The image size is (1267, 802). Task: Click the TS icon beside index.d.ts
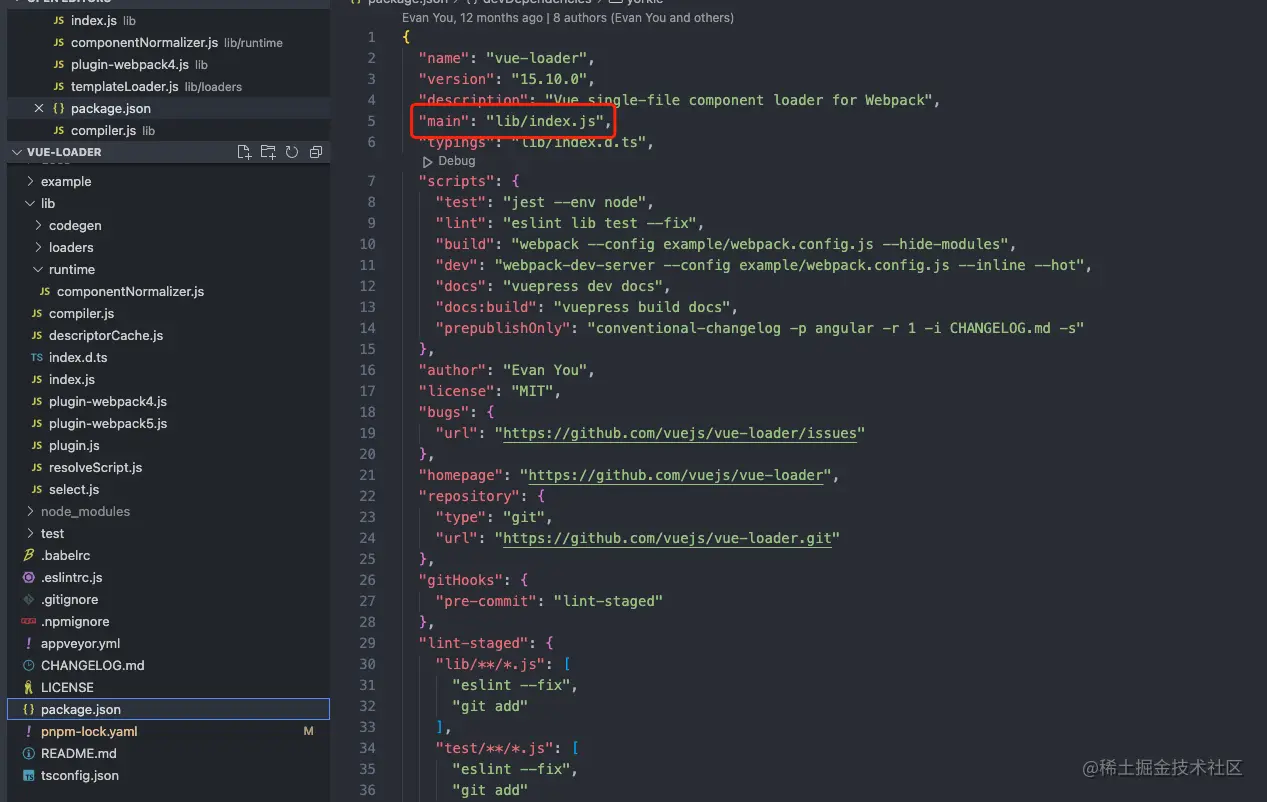[37, 357]
